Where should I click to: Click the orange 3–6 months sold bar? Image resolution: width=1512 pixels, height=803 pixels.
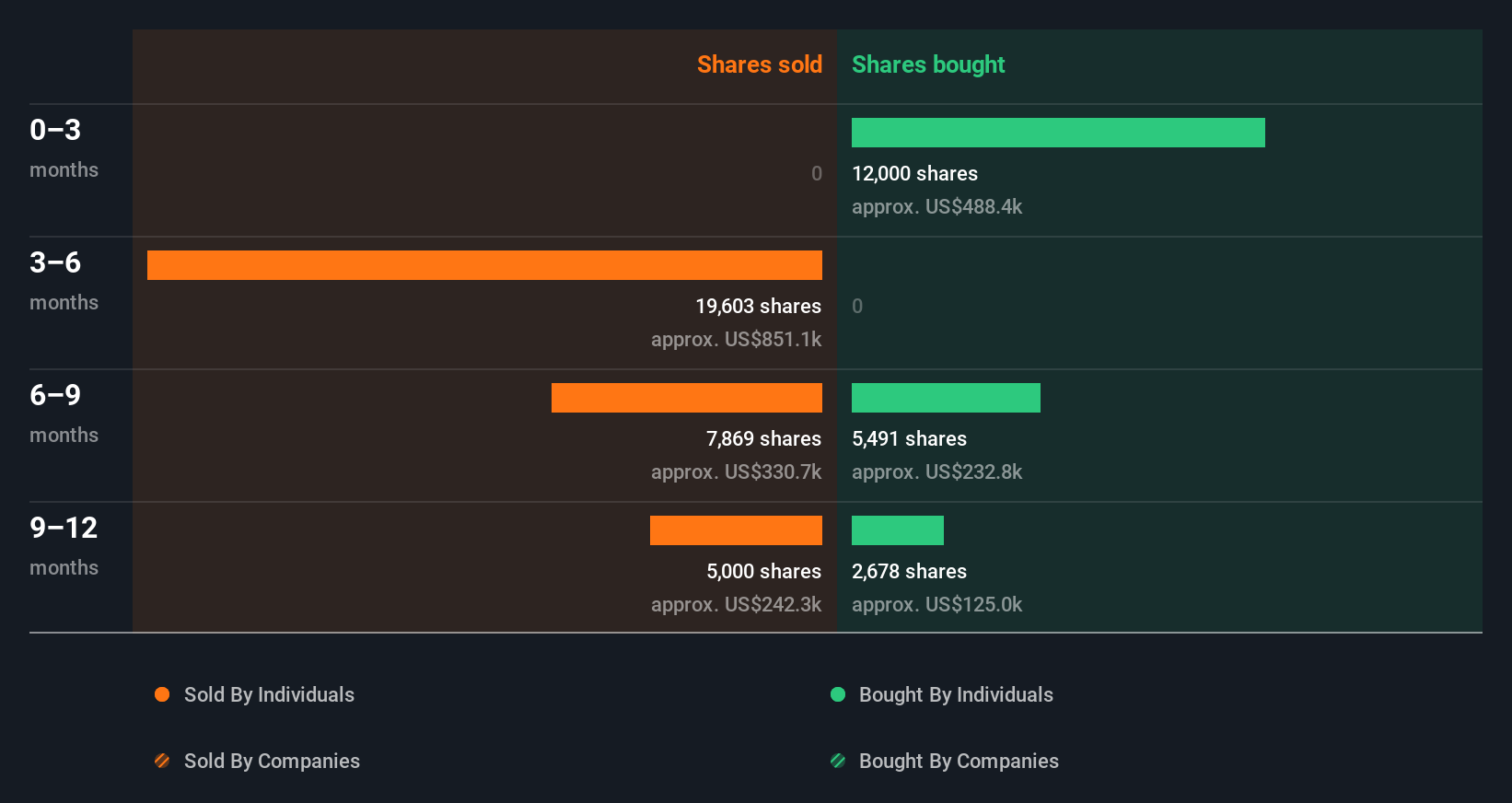[x=484, y=265]
